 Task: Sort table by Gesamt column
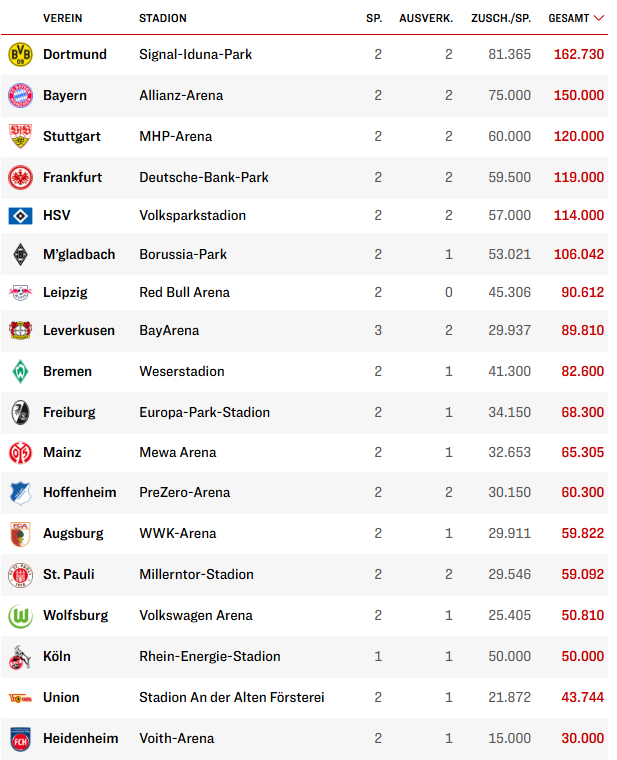point(568,18)
